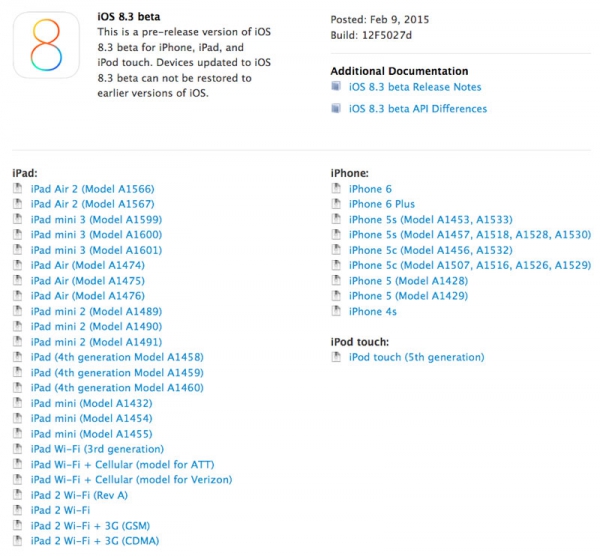Open iPad (4th generation Model A1459) link

117,373
